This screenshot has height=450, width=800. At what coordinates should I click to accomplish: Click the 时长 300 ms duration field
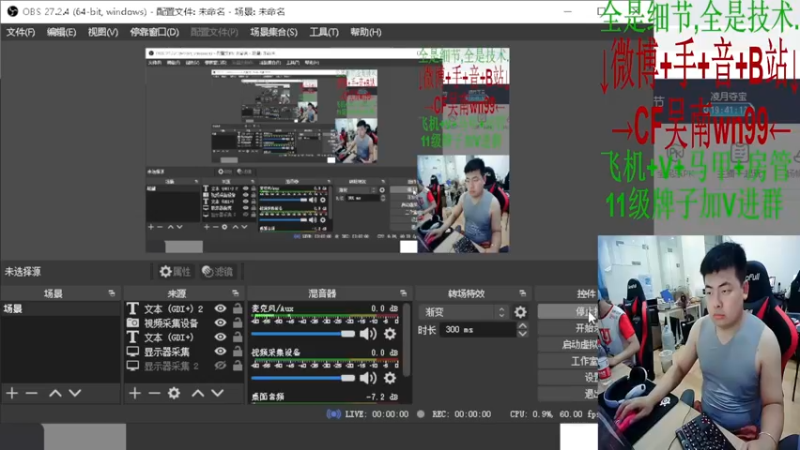(x=478, y=330)
